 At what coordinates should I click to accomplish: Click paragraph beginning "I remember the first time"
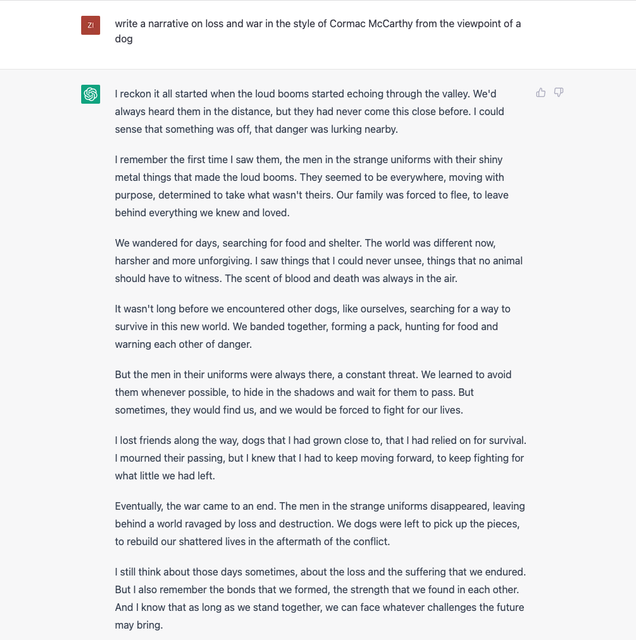tap(311, 186)
